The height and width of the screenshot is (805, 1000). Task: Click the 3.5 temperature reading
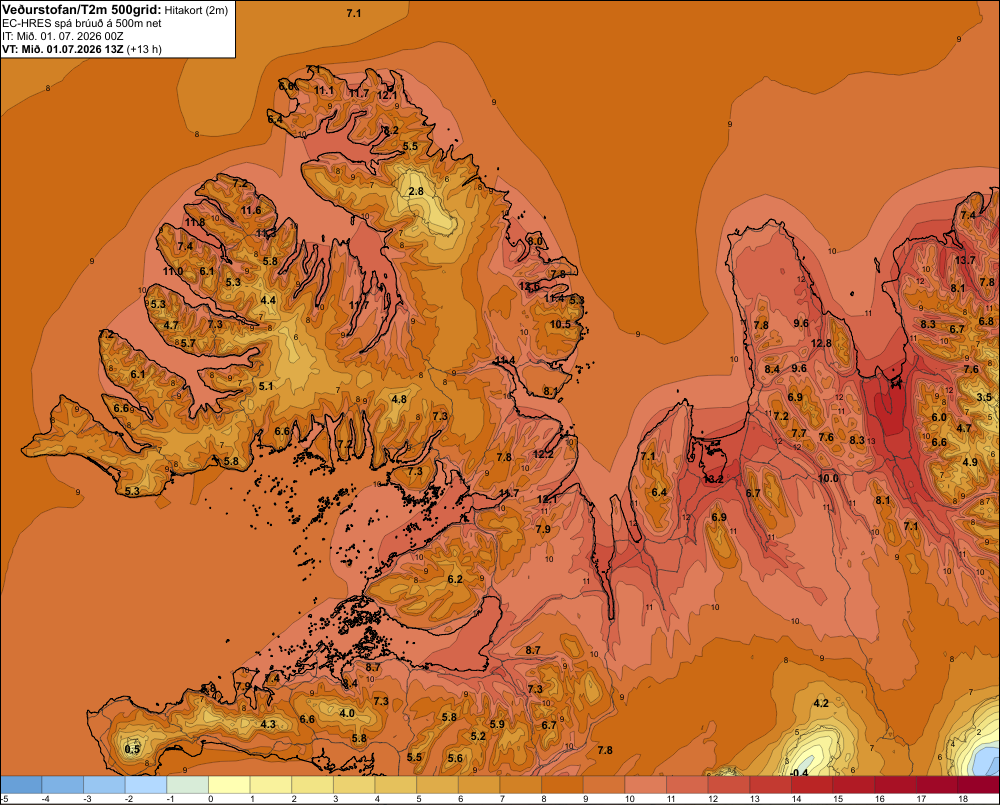coord(984,397)
